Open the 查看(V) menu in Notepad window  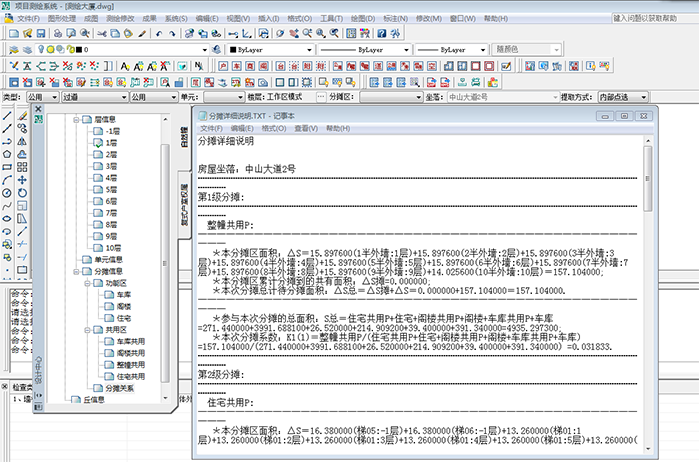[306, 128]
